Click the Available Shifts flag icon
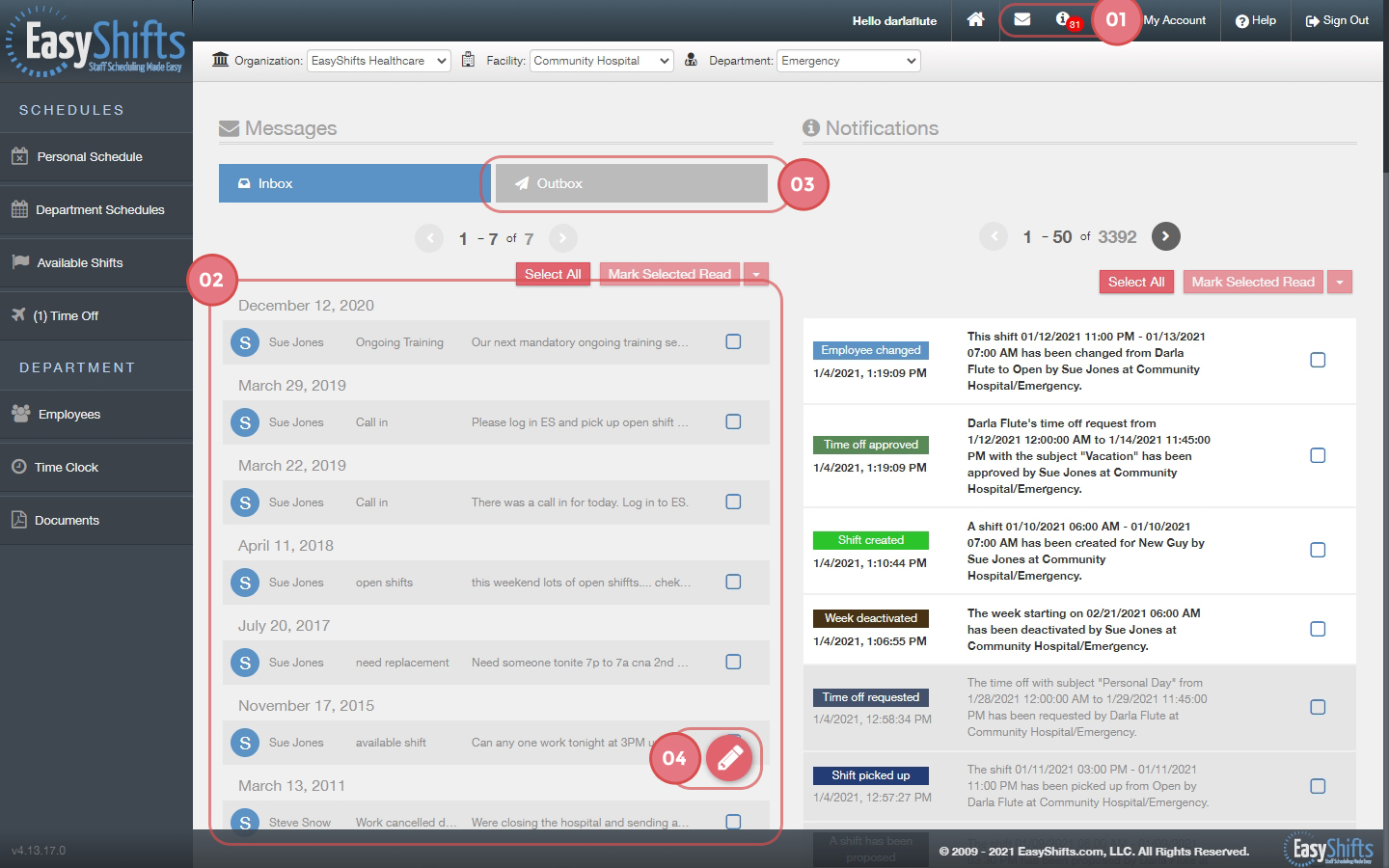The image size is (1389, 868). (x=20, y=261)
